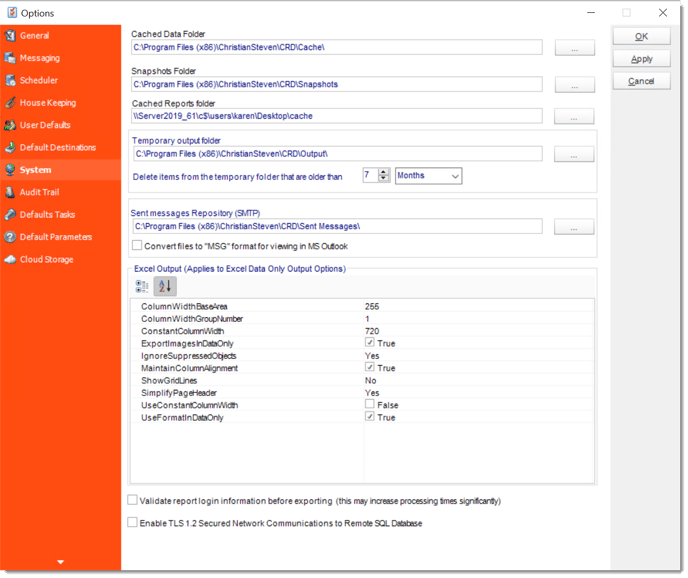Click the ConstantColumnWidth value 720
Viewport: 688px width, 578px height.
point(372,331)
